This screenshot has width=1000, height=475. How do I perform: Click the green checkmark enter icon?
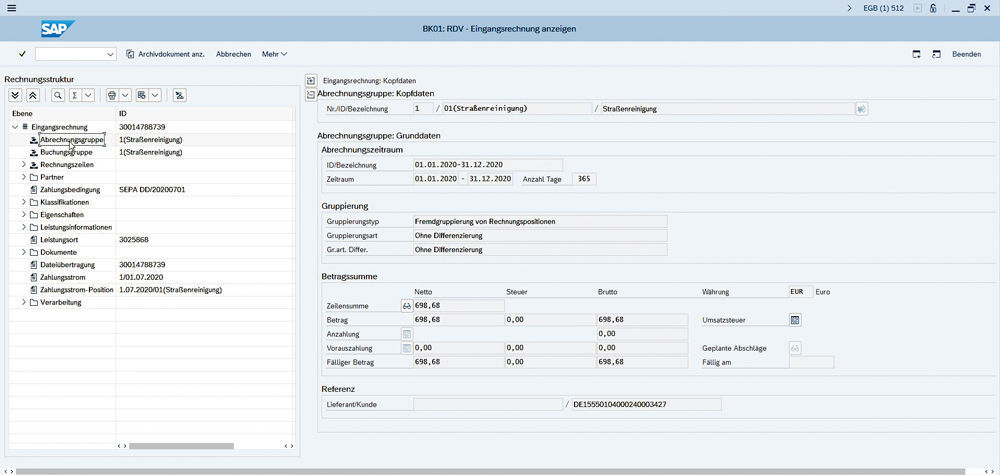pos(22,54)
